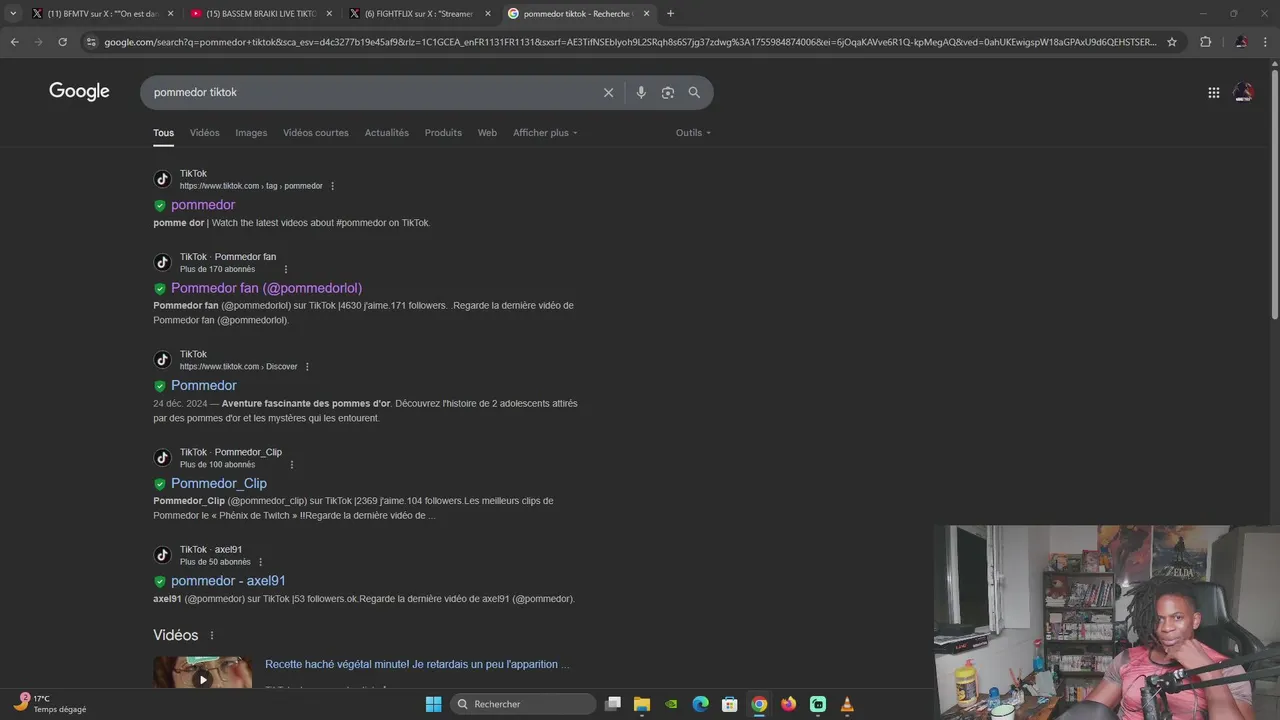Open options for pommedor tag result
1280x720 pixels.
[332, 186]
